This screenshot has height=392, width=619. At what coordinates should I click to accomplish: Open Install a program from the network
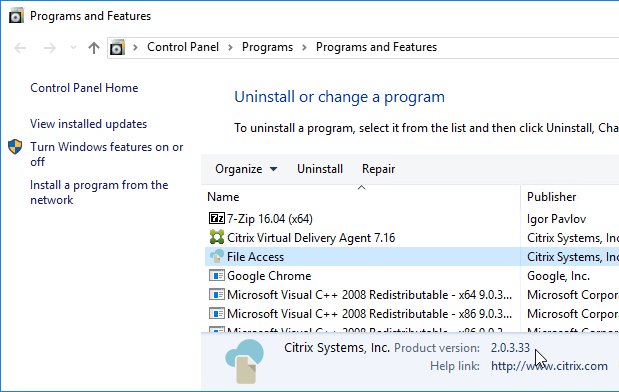click(99, 193)
